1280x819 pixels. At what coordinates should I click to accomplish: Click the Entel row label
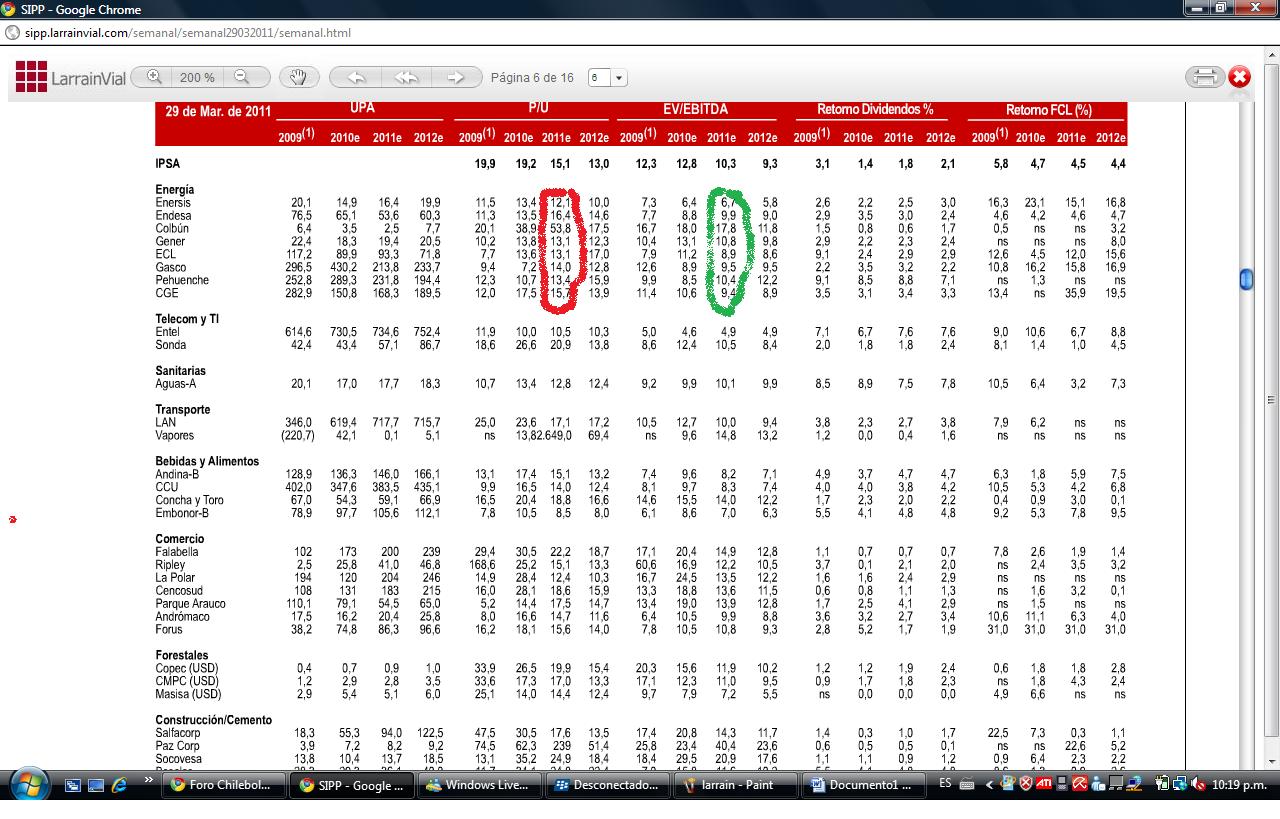pyautogui.click(x=167, y=332)
